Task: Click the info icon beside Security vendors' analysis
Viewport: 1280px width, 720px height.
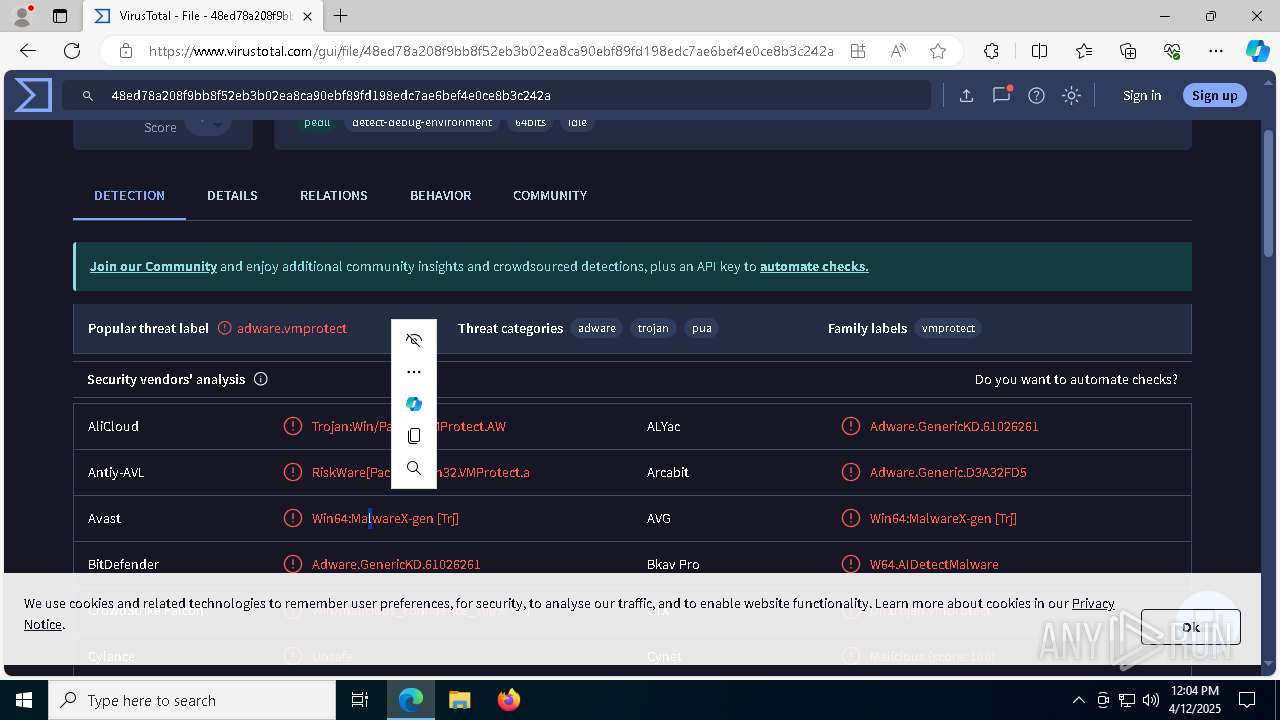Action: (x=261, y=380)
